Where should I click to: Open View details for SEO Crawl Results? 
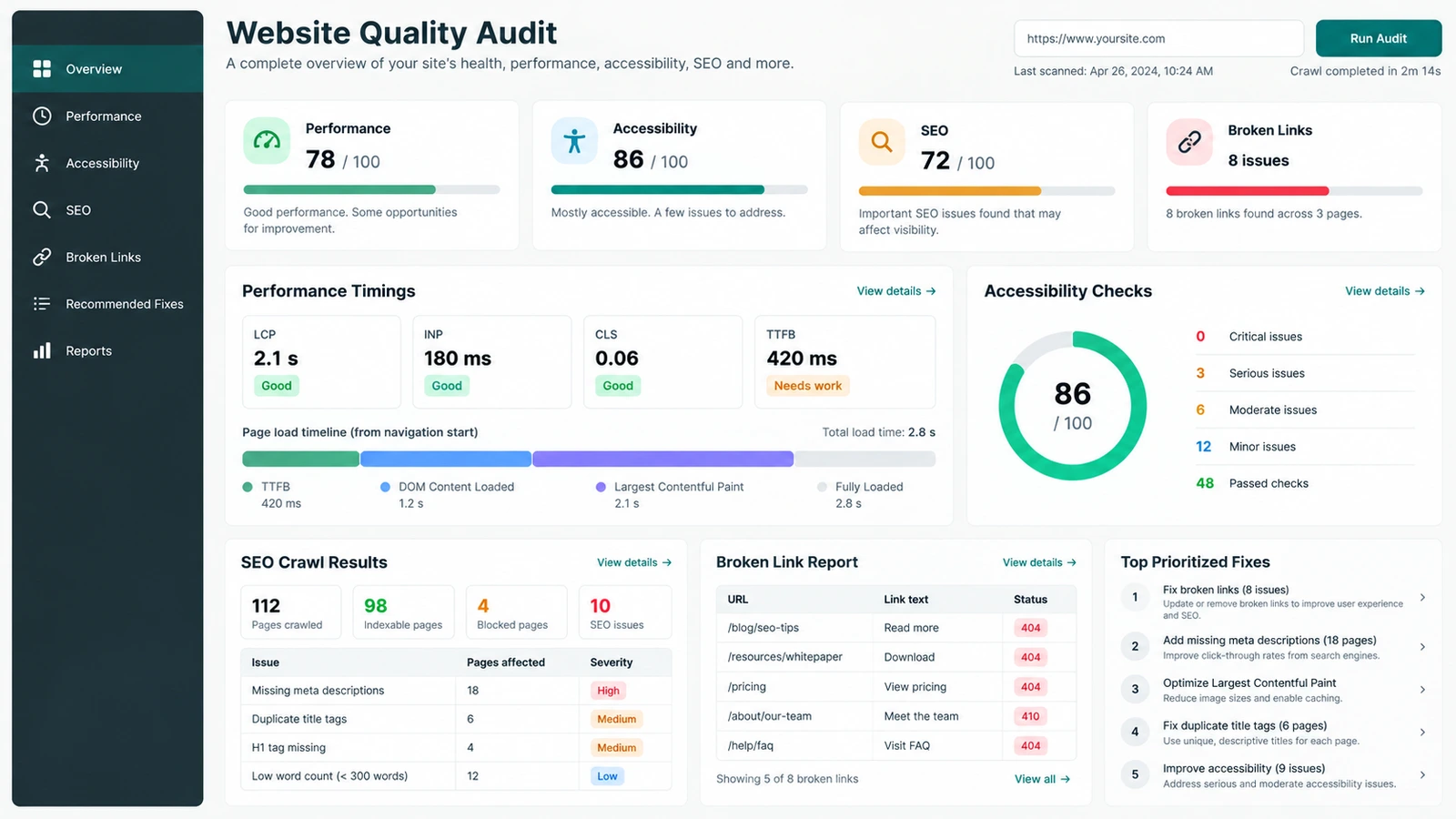tap(634, 562)
